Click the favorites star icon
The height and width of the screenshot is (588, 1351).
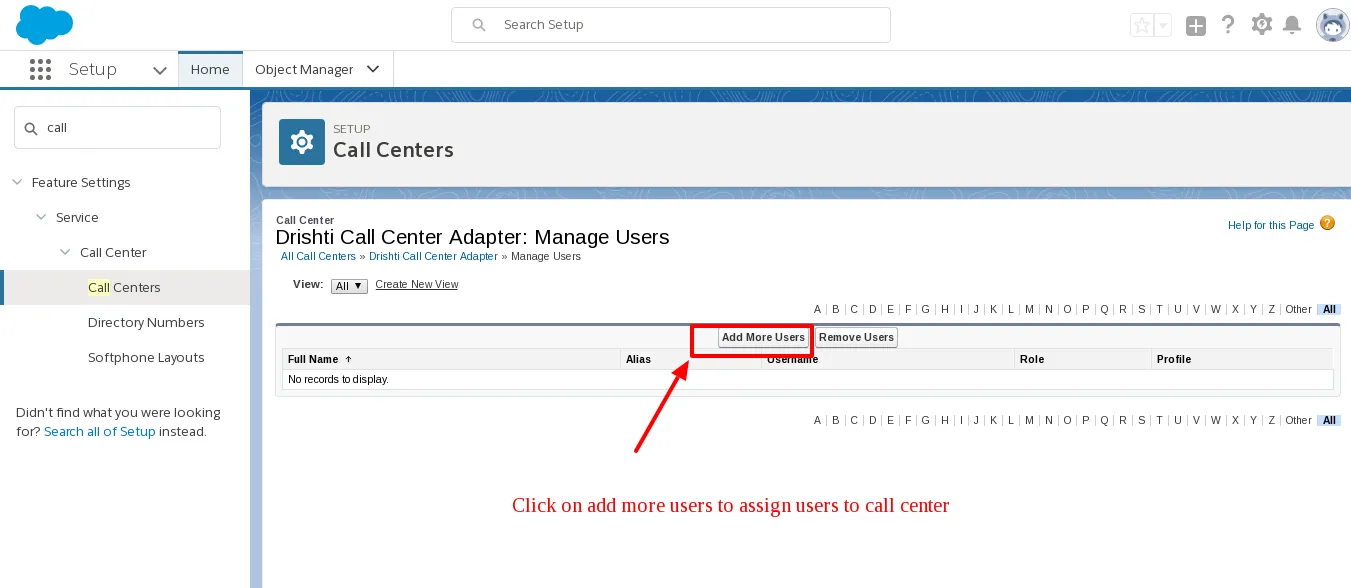tap(1141, 26)
